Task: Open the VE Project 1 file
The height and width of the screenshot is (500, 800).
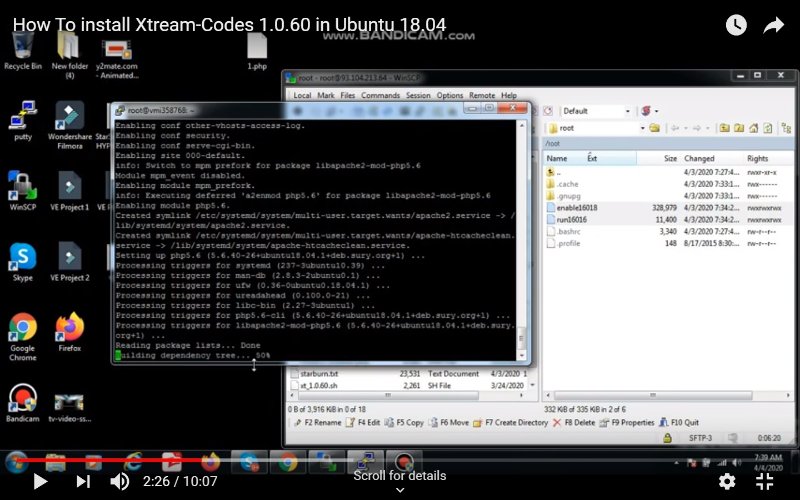Action: [x=69, y=191]
